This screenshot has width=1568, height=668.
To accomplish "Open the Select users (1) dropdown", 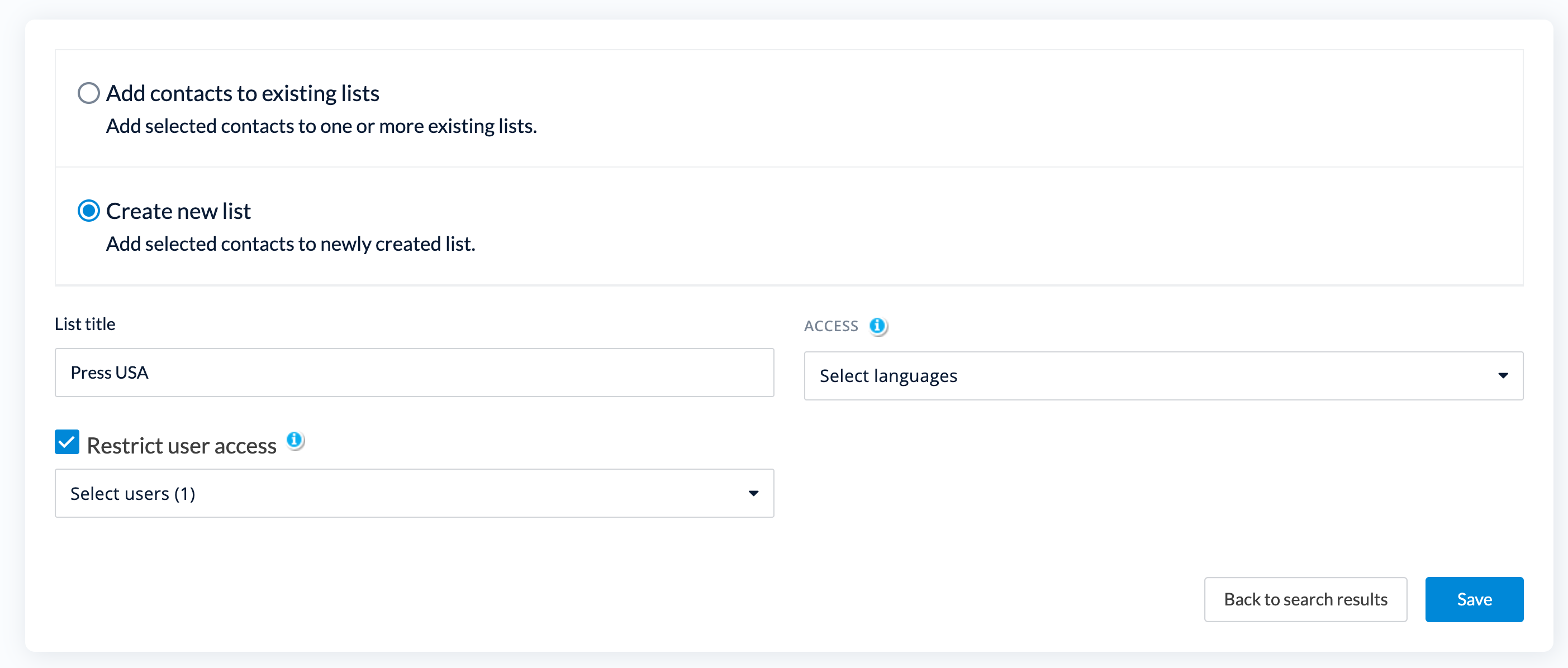I will pyautogui.click(x=414, y=493).
